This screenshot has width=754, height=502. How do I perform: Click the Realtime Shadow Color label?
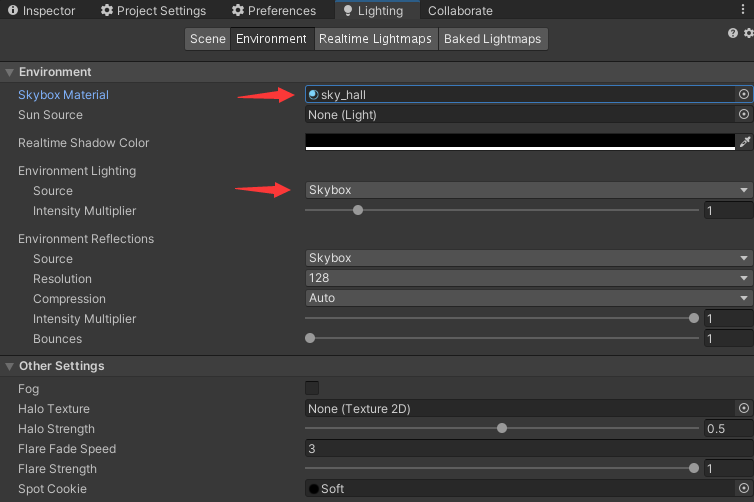pos(84,143)
